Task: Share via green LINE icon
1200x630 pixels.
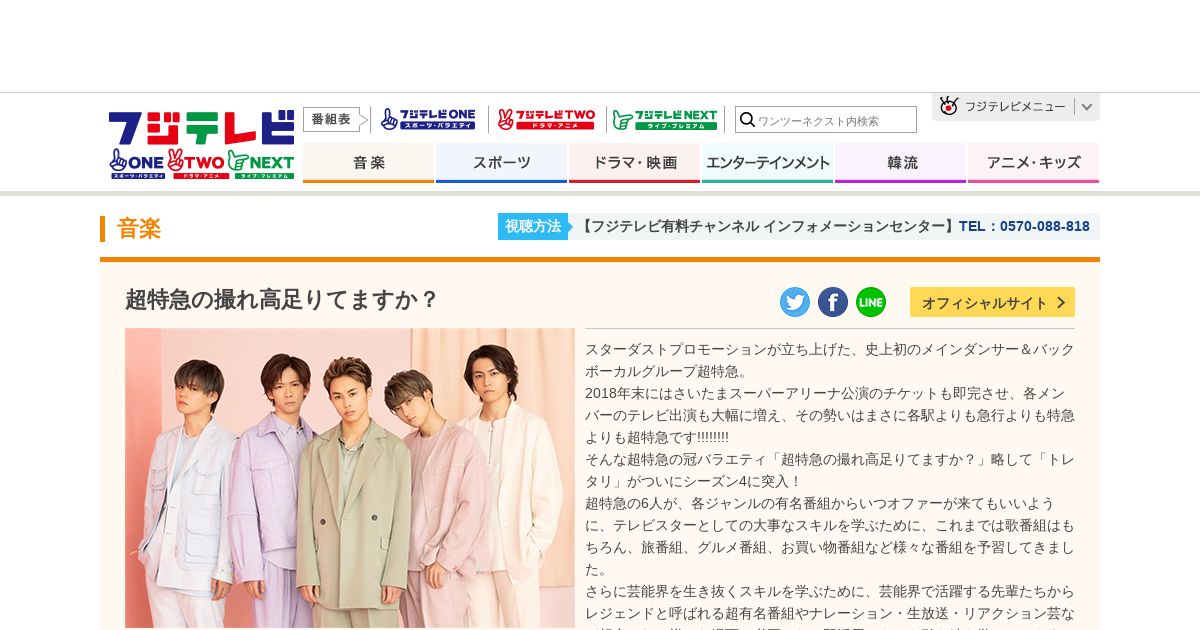Action: [x=871, y=302]
